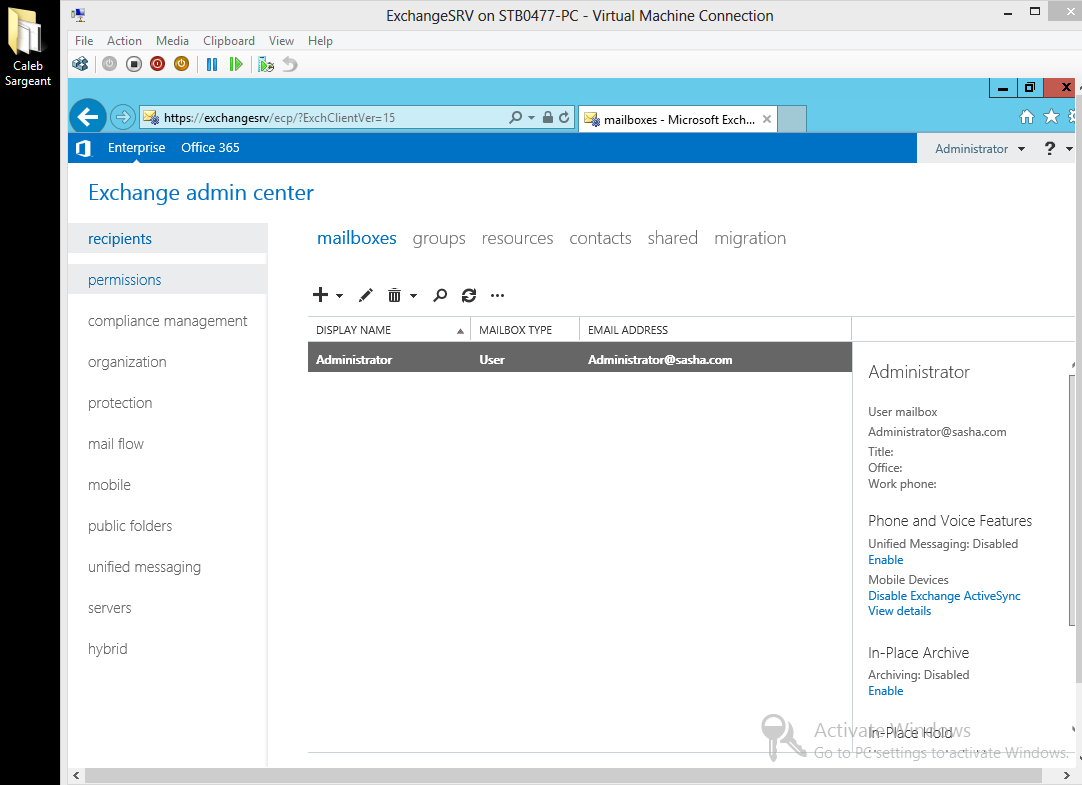Switch to the Enterprise tab
Viewport: 1082px width, 785px height.
[x=137, y=148]
